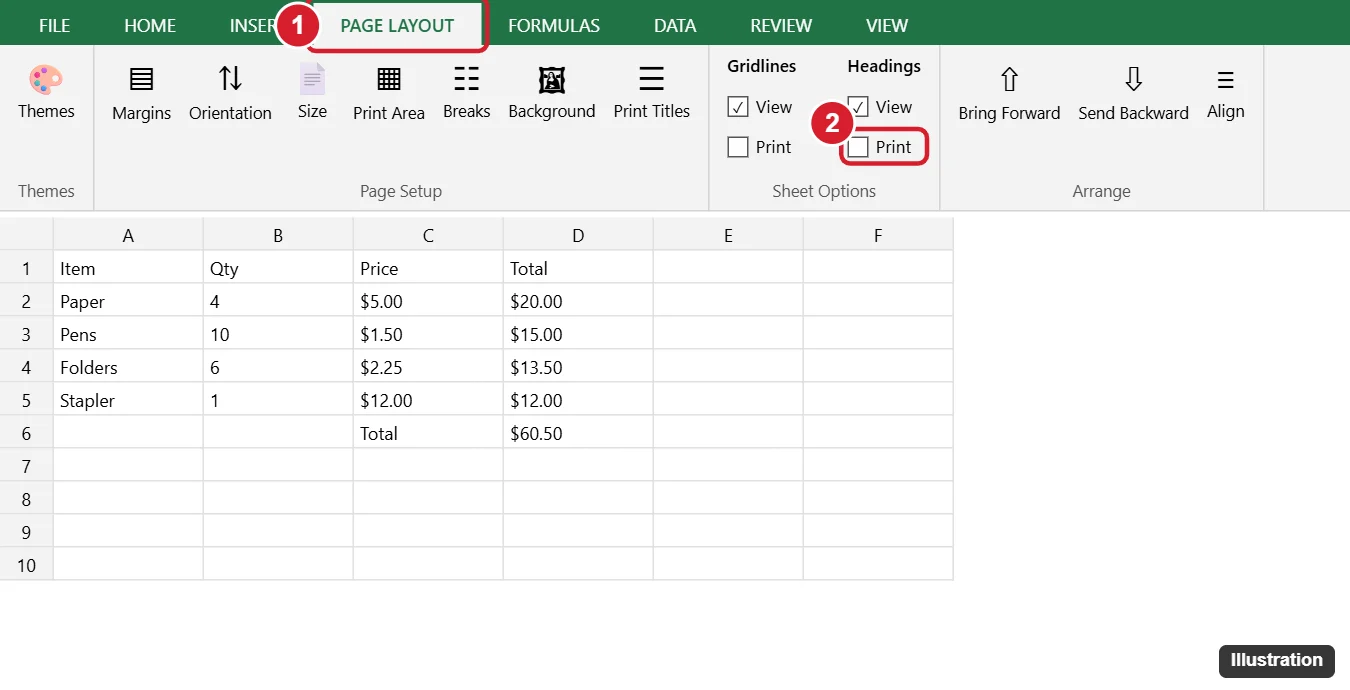Viewport: 1350px width, 690px height.
Task: Select column A header
Action: point(128,235)
